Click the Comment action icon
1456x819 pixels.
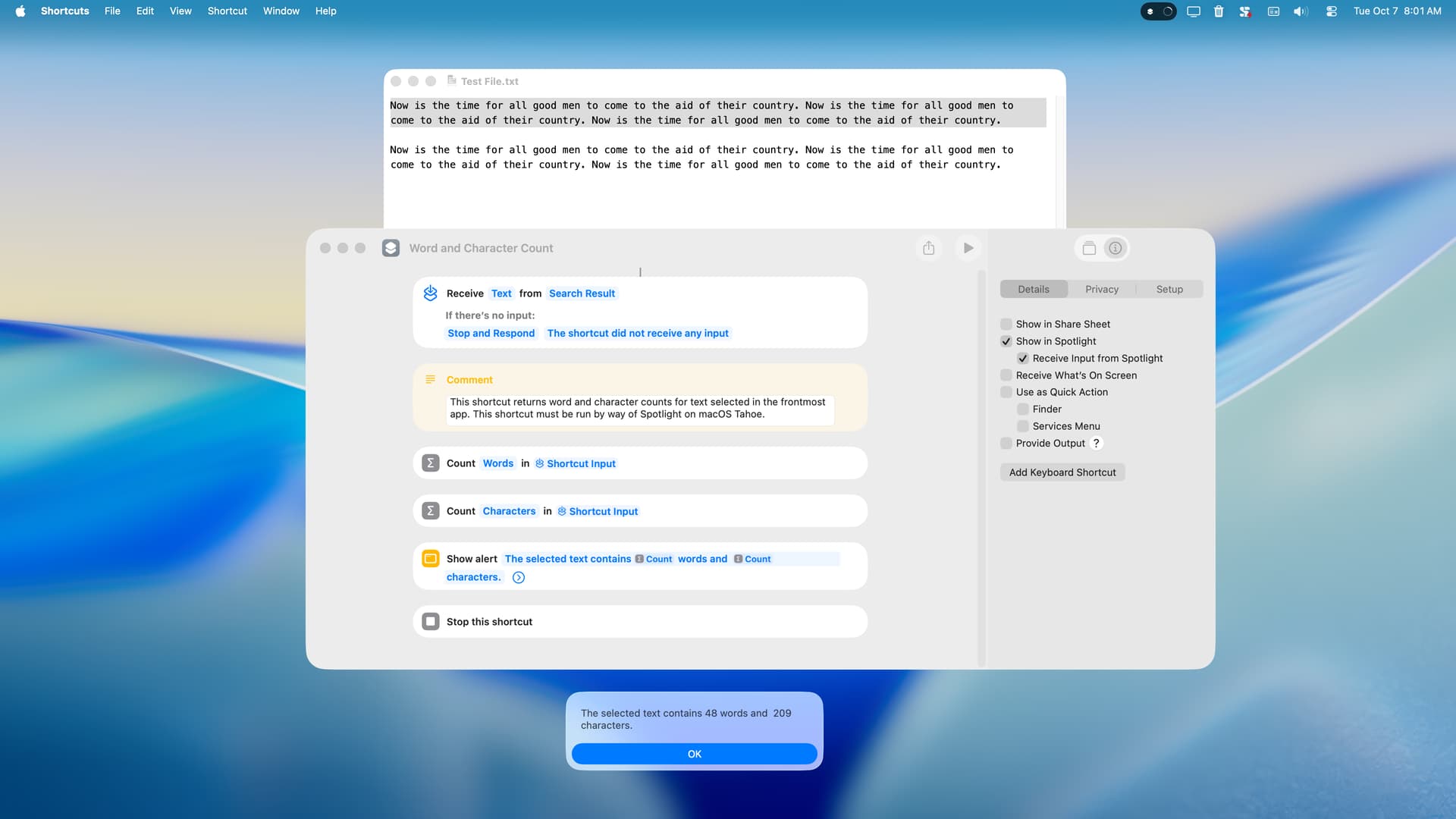point(431,380)
